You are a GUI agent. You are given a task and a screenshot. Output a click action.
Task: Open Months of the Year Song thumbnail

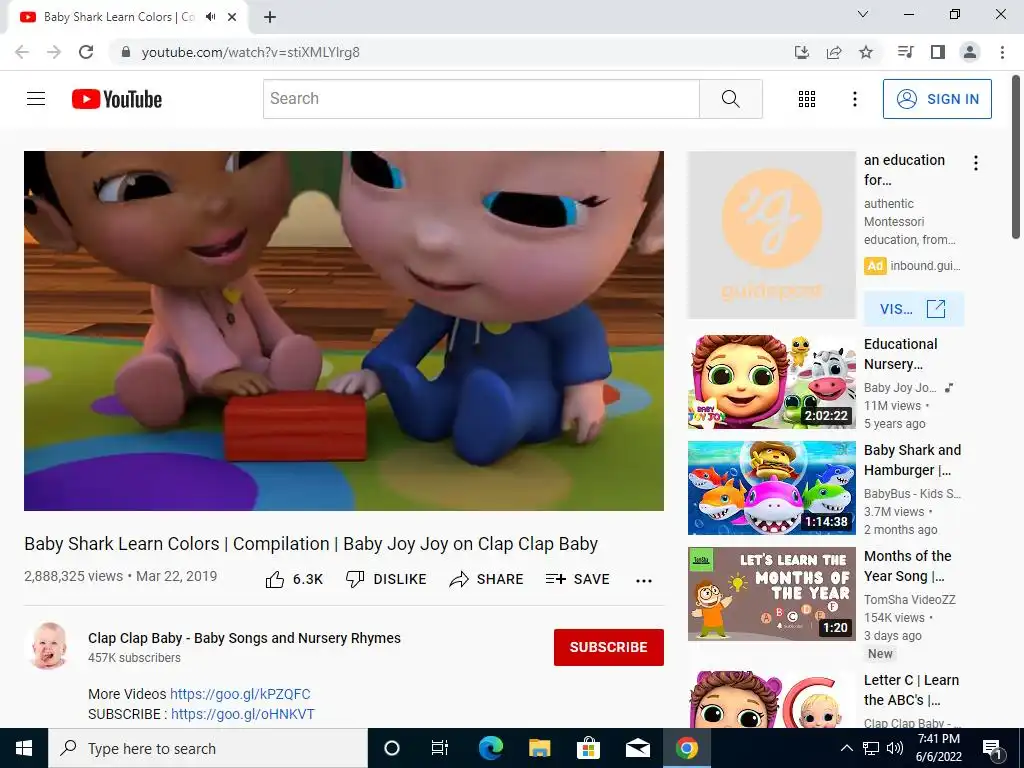point(771,594)
